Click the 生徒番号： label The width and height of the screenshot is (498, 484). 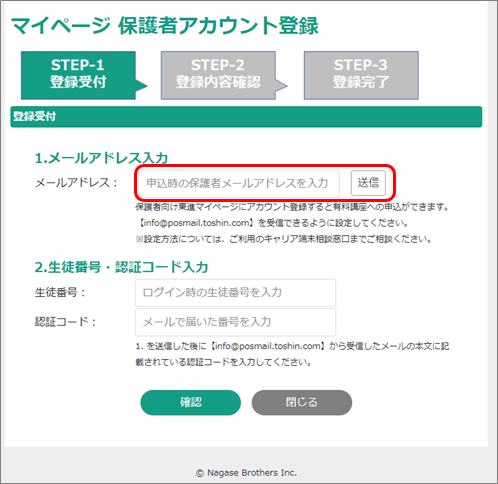pyautogui.click(x=60, y=292)
